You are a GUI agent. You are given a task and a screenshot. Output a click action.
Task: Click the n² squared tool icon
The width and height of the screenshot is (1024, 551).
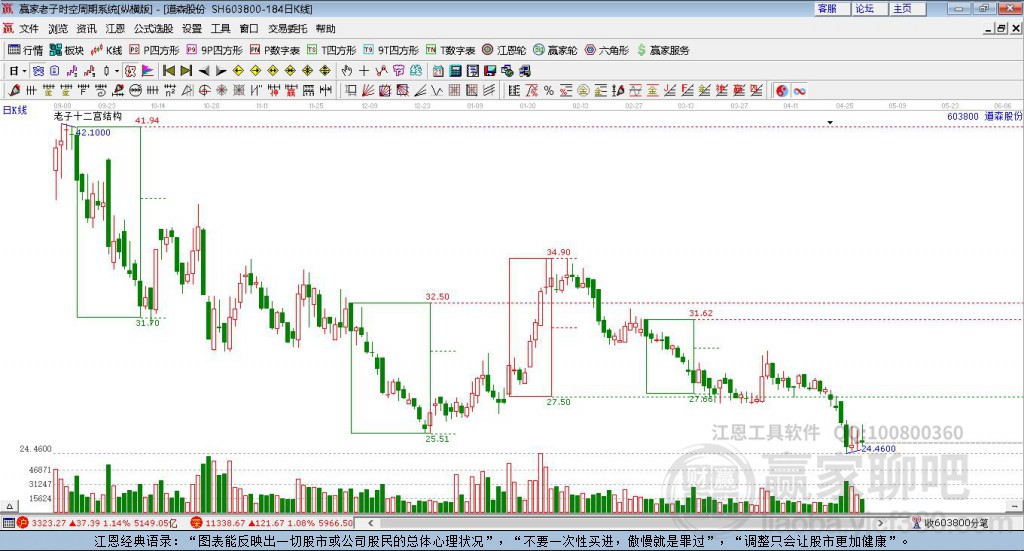point(170,91)
